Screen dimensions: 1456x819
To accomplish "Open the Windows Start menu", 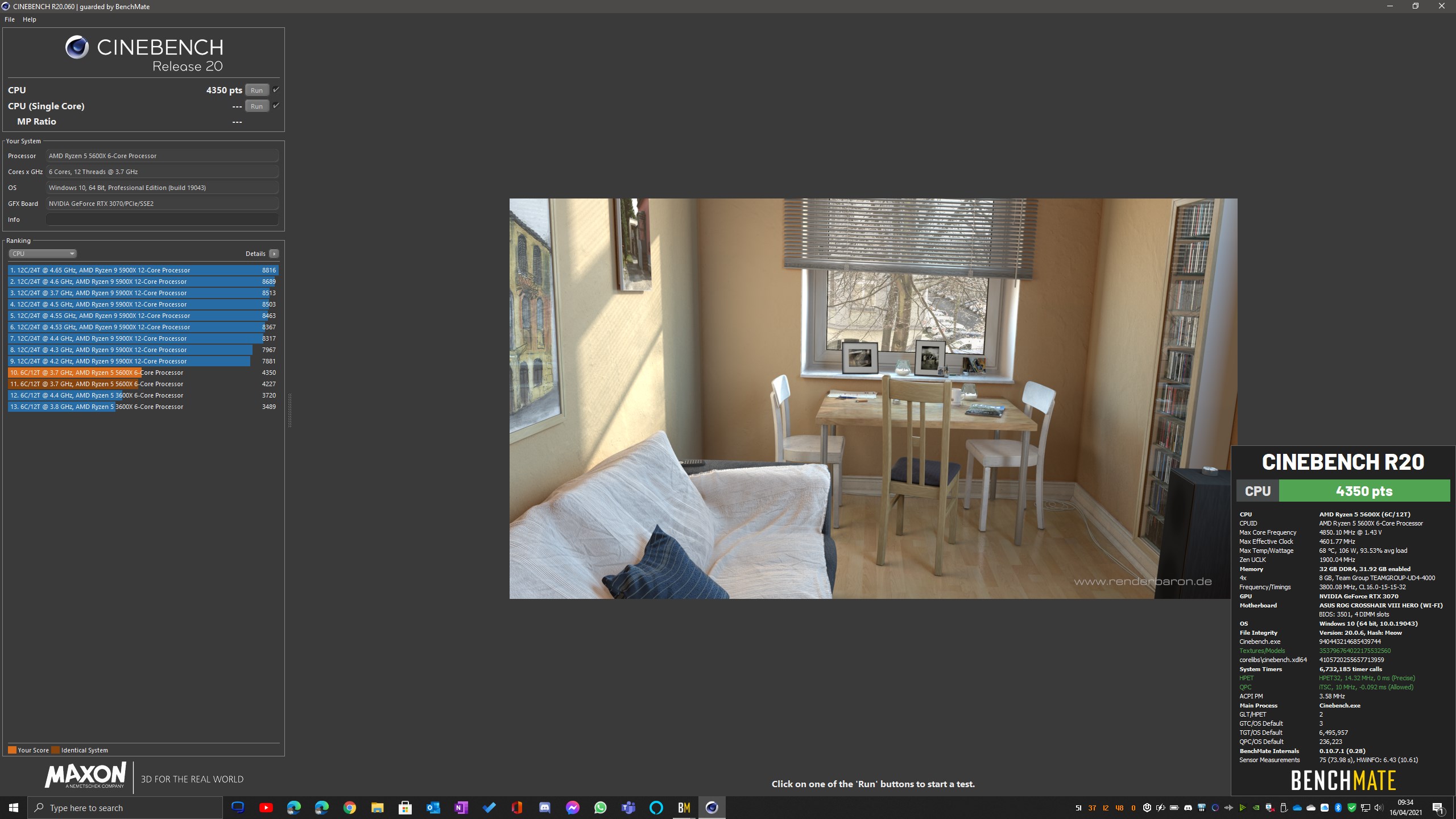I will pyautogui.click(x=14, y=808).
